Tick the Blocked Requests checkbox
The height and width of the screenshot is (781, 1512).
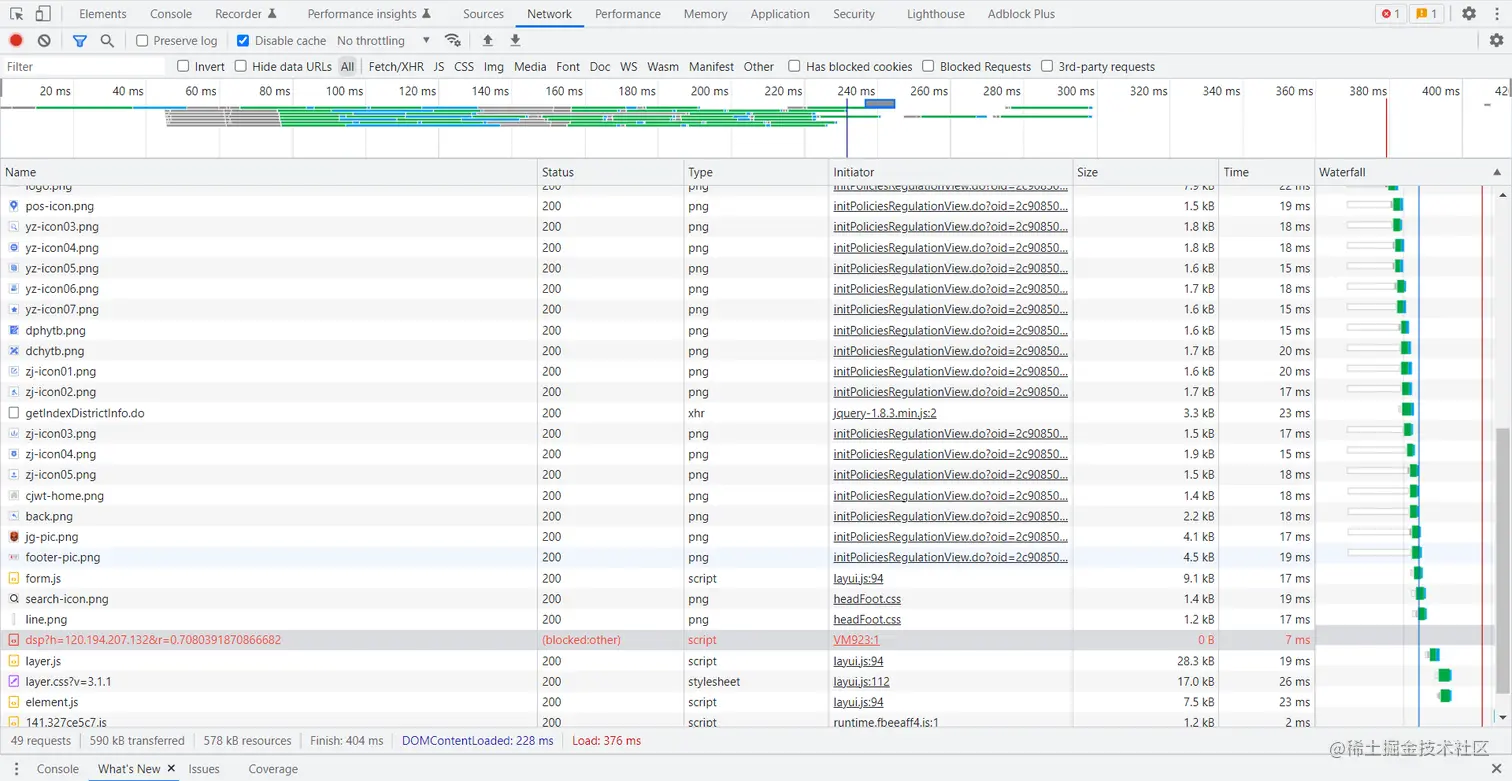pos(928,67)
